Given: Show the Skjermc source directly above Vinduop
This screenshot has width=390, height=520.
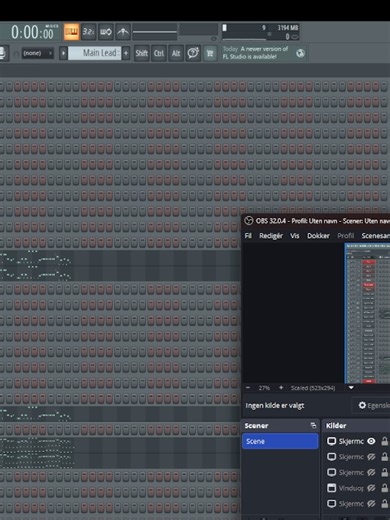Looking at the screenshot, I should tap(371, 472).
